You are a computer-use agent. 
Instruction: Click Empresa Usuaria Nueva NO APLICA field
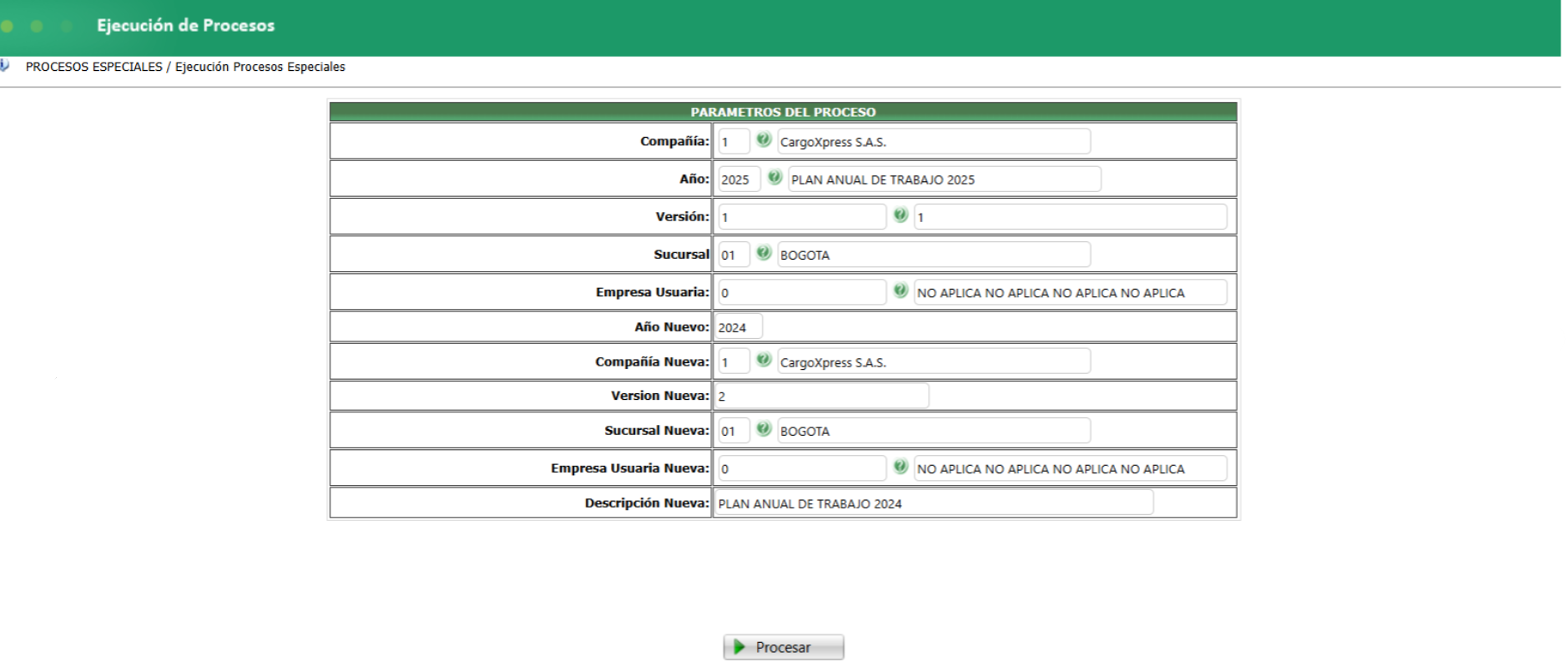[1071, 468]
